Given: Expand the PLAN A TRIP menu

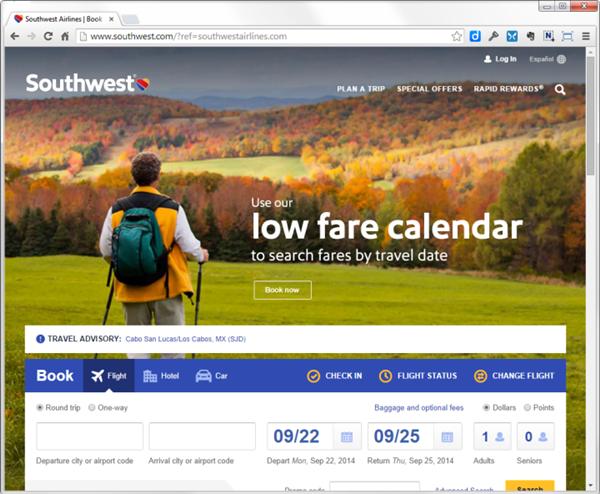Looking at the screenshot, I should coord(361,89).
